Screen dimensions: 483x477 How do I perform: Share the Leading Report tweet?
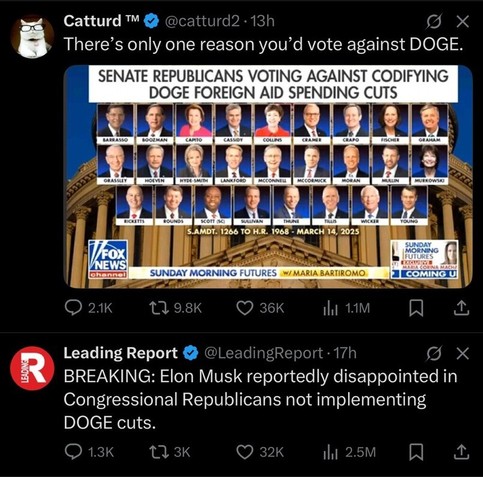coord(462,452)
